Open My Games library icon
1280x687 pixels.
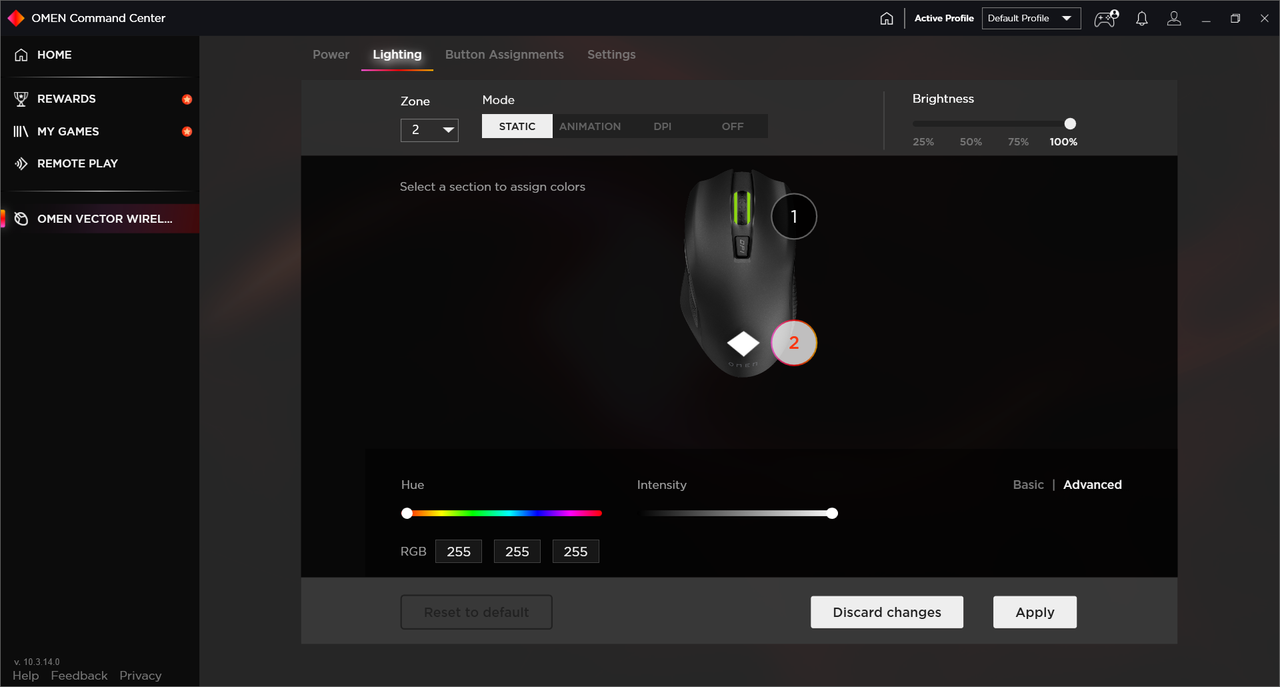(21, 131)
